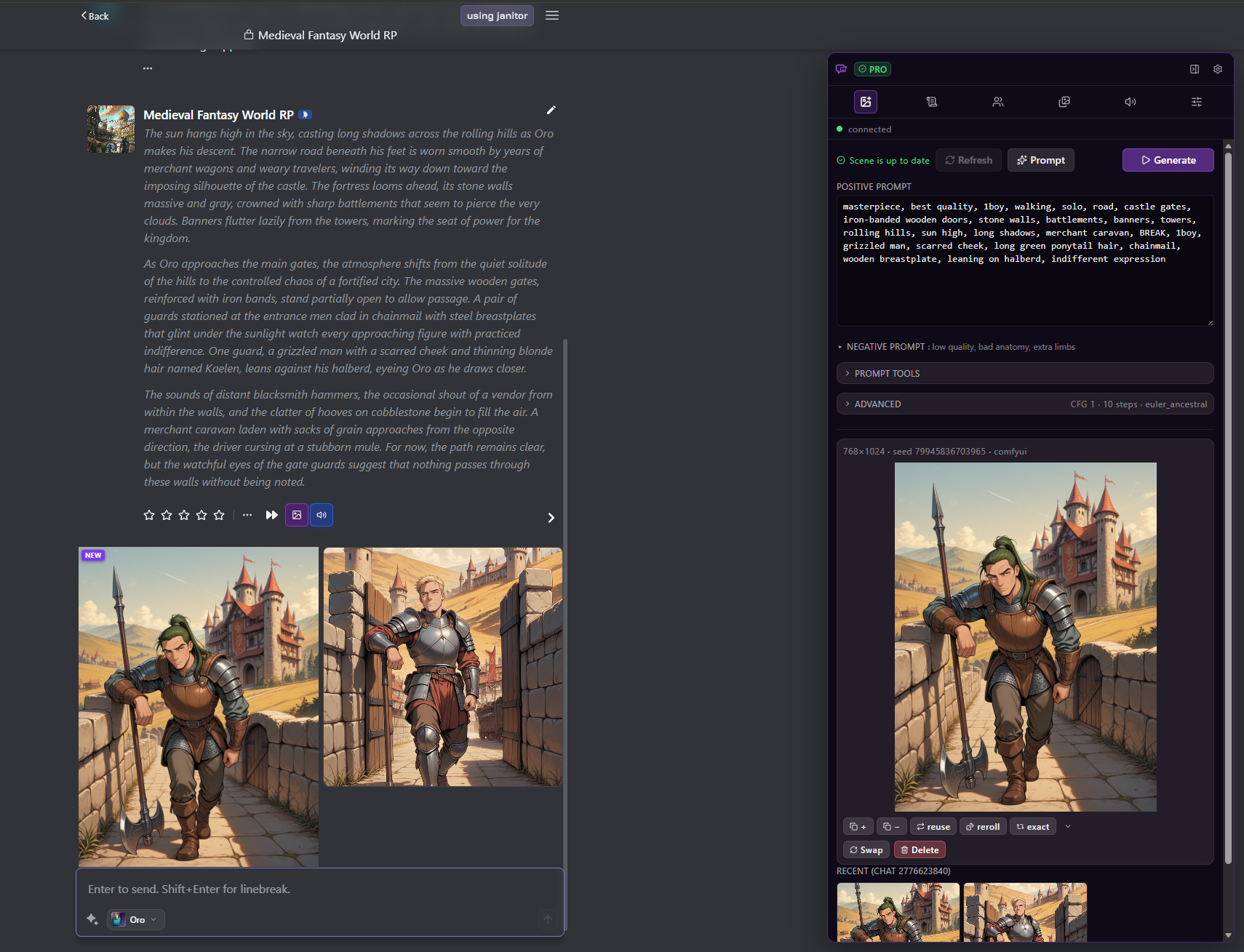Click the chat area vertical scrollbar

coord(565,633)
